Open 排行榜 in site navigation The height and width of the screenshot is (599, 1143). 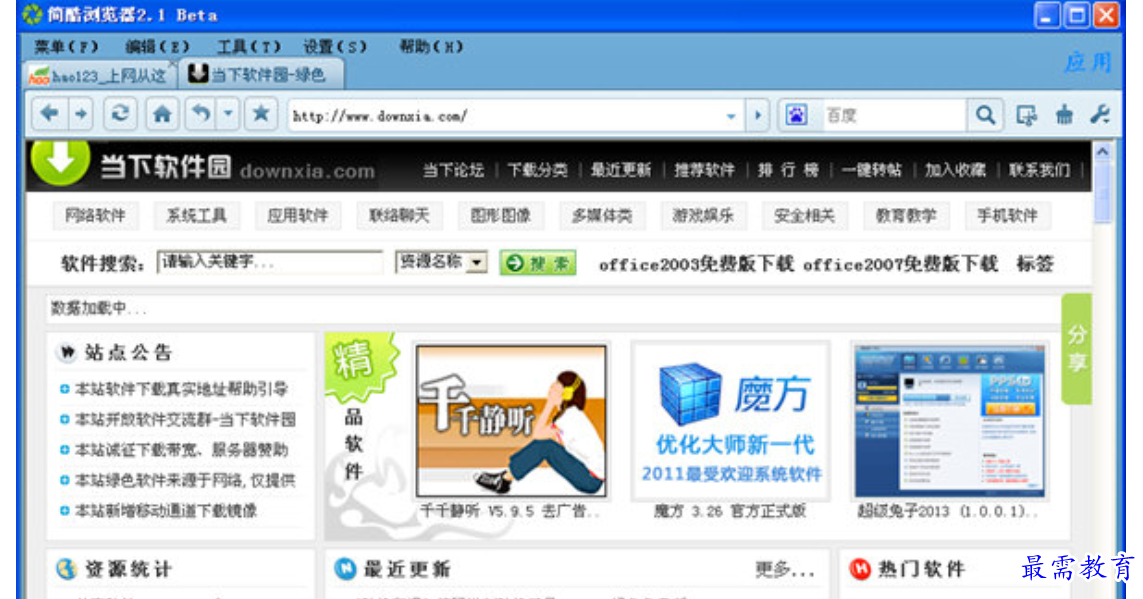[788, 171]
